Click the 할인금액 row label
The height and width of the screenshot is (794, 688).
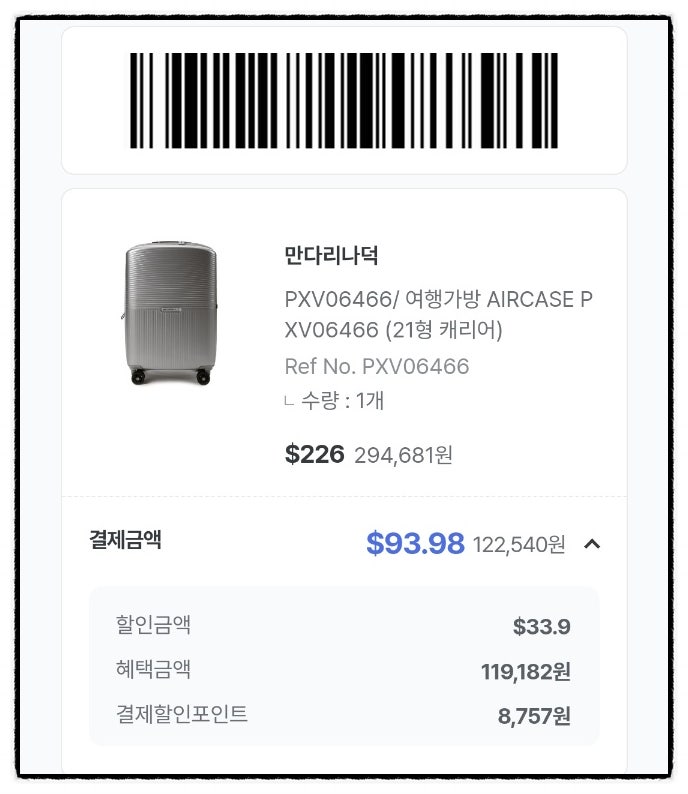point(153,626)
